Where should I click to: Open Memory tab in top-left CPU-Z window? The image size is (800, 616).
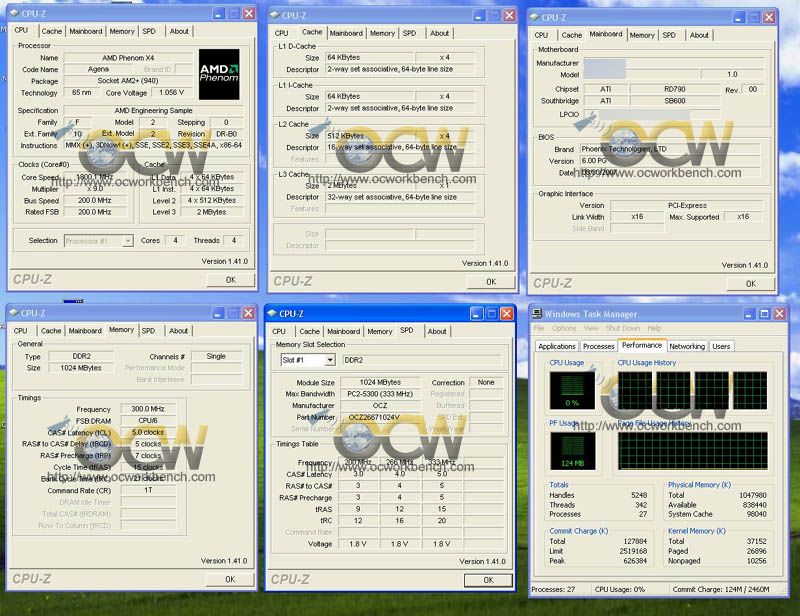click(x=122, y=31)
